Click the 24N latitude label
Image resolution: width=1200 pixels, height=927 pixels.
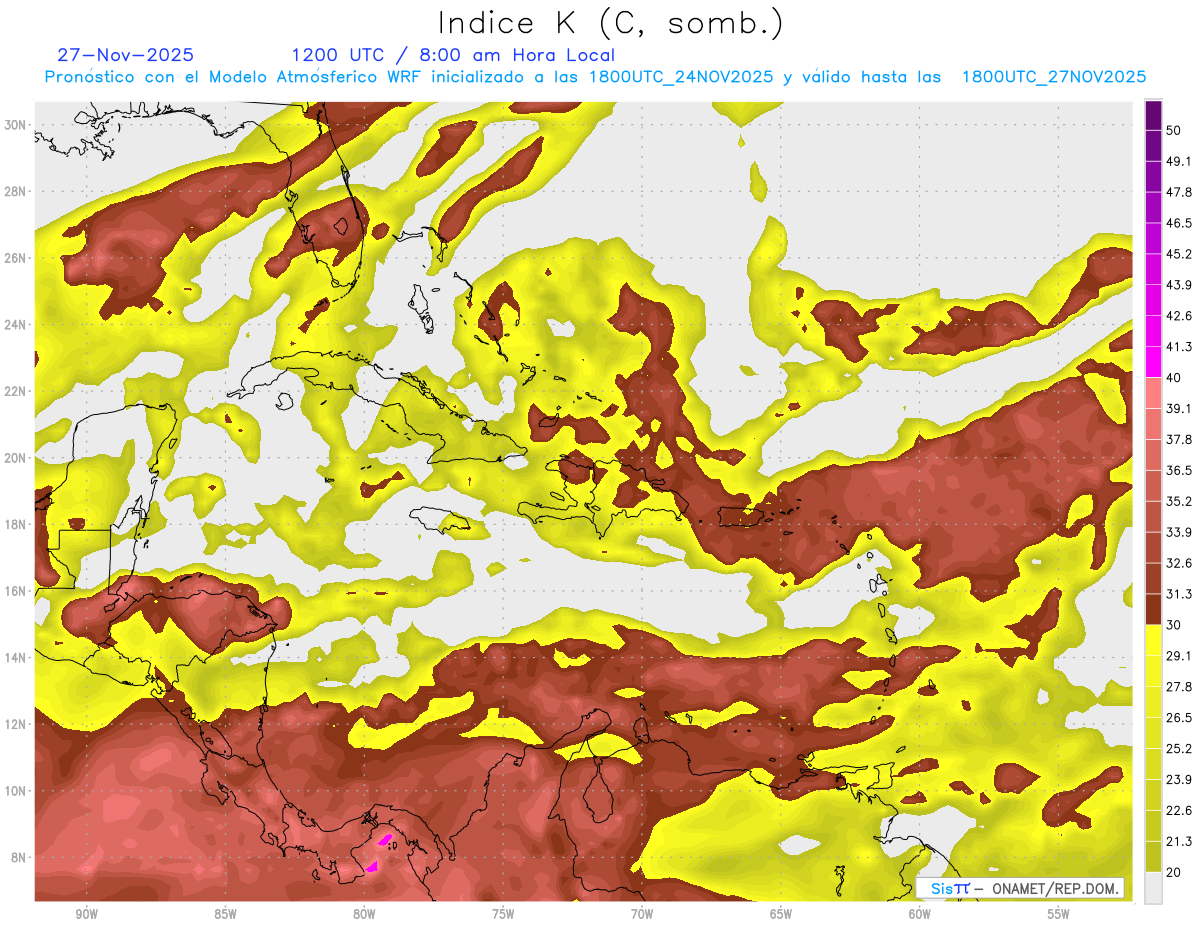click(x=15, y=324)
